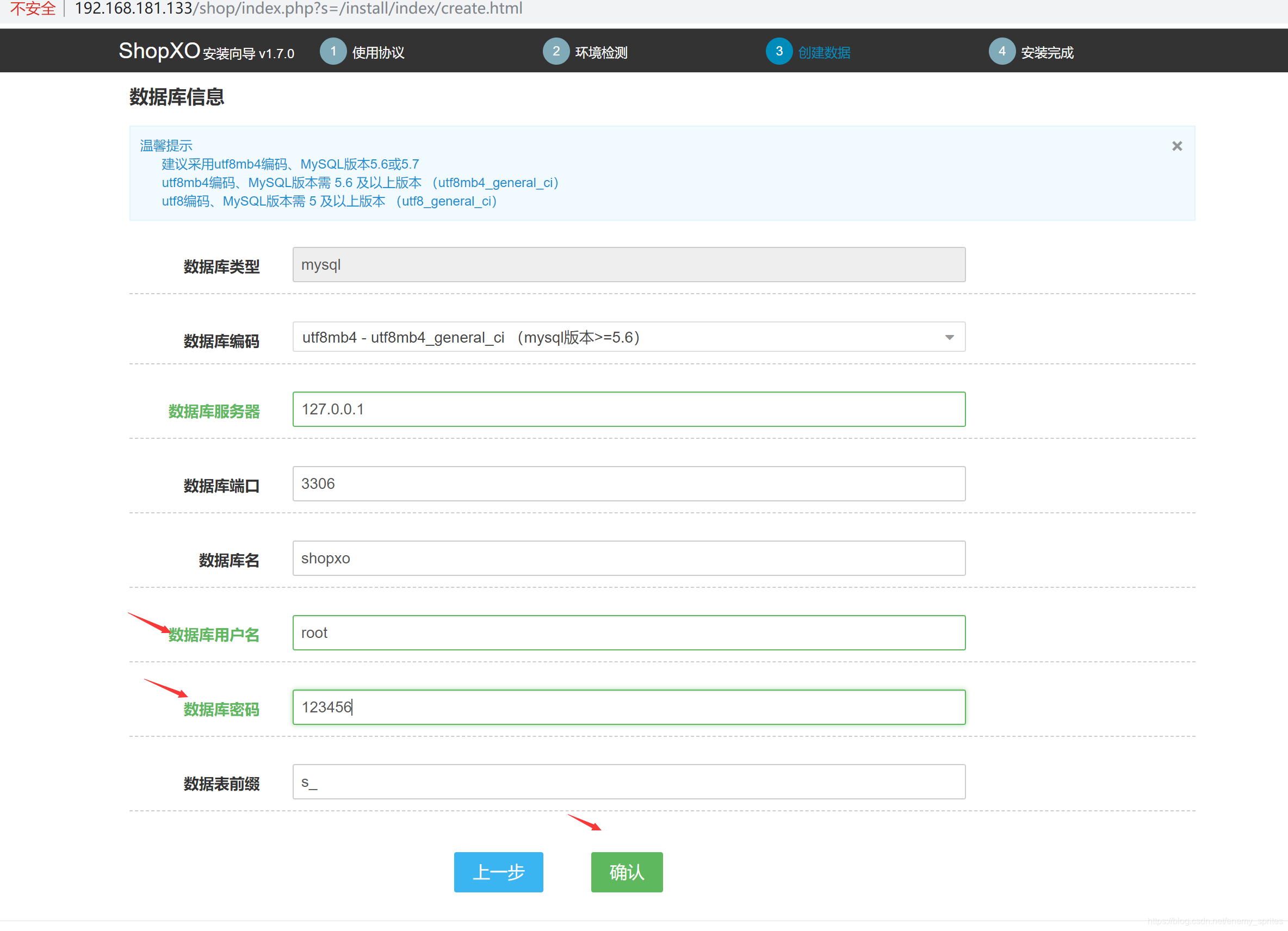Click the 数据库密码 label
Screen dimensions: 1288x931
(x=221, y=710)
